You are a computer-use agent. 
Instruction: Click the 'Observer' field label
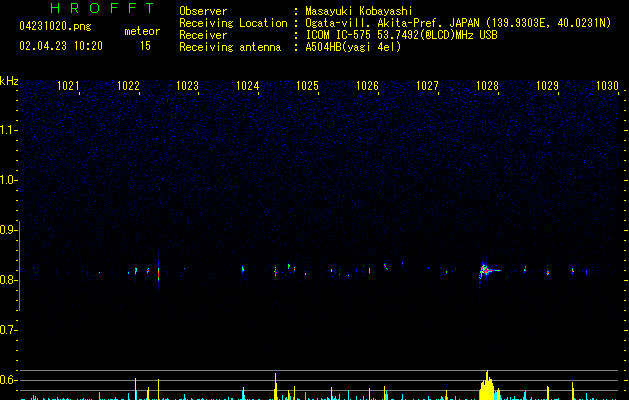click(x=203, y=11)
